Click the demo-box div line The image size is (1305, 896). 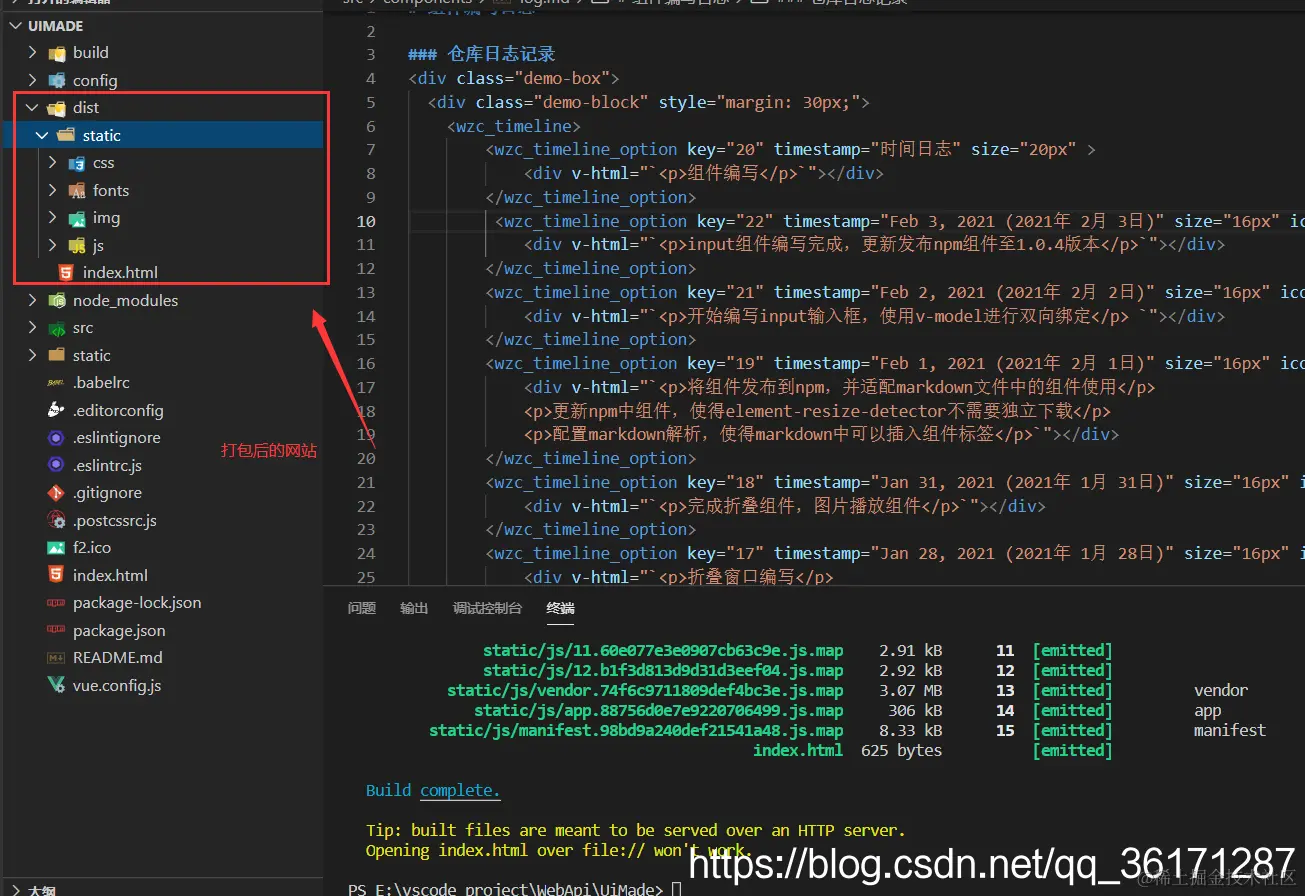coord(514,78)
